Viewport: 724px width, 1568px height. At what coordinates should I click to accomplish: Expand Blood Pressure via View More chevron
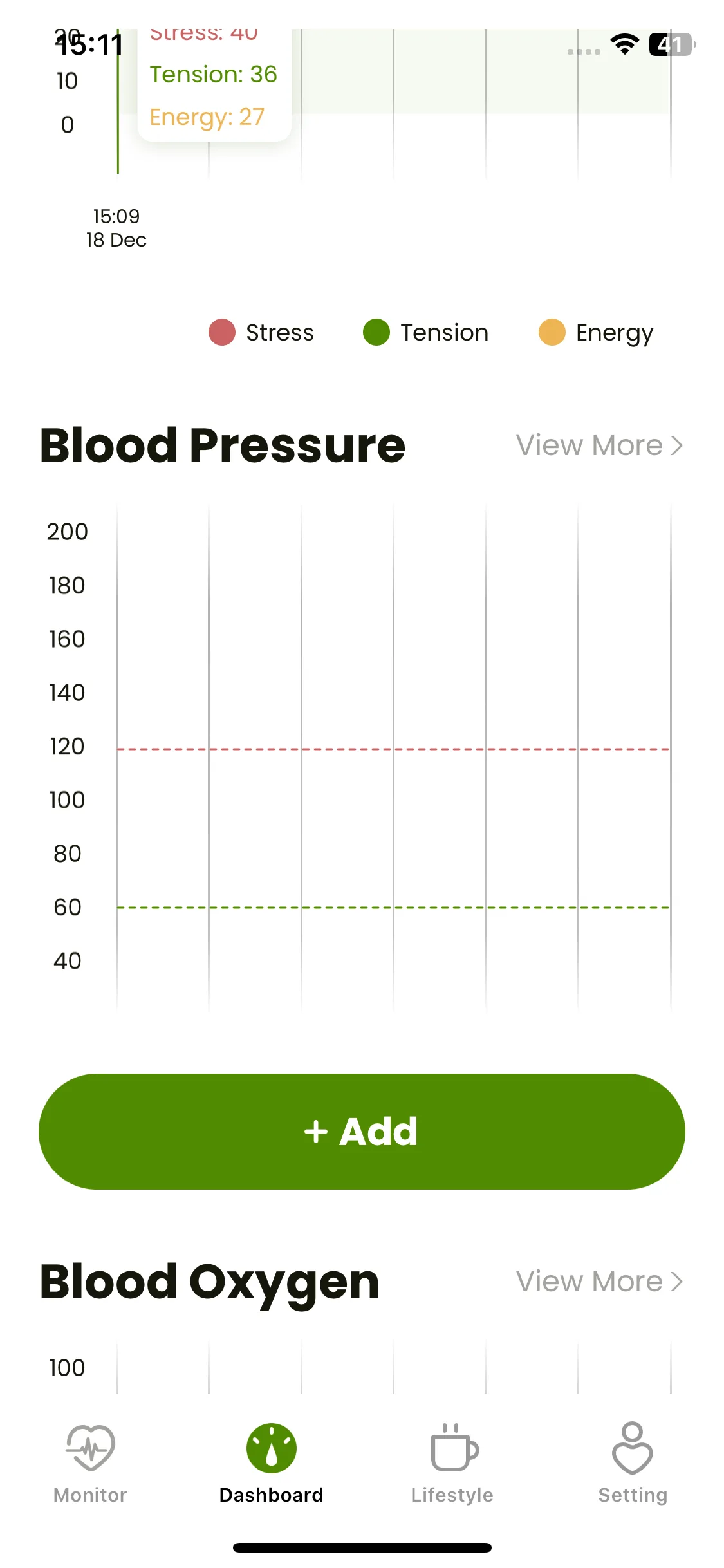click(676, 445)
